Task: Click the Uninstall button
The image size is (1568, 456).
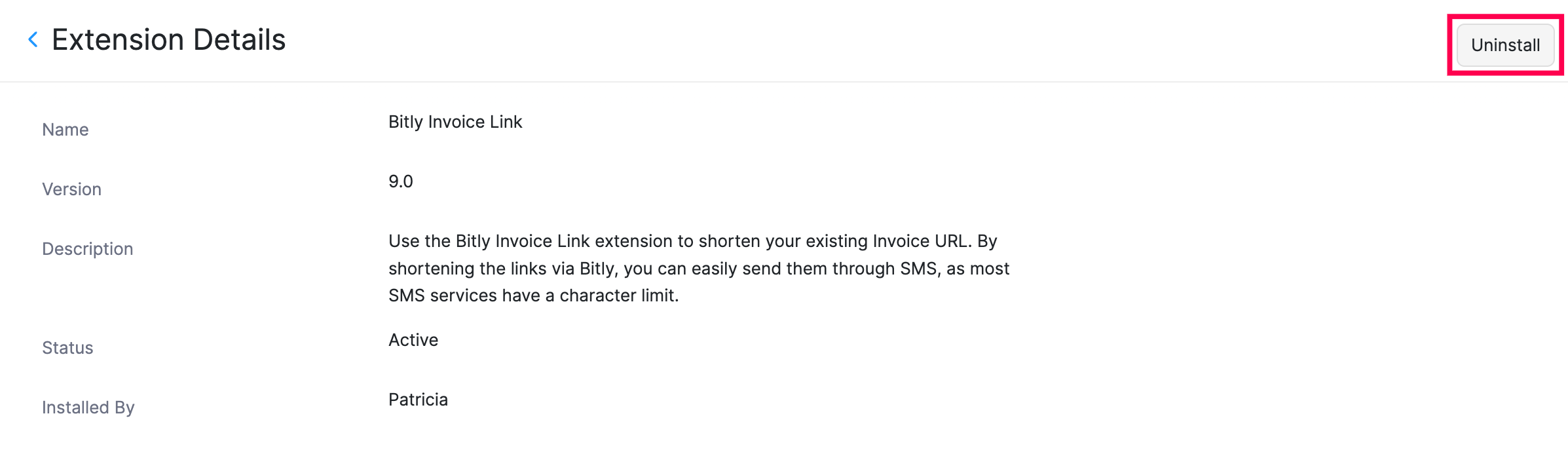Action: pyautogui.click(x=1504, y=45)
